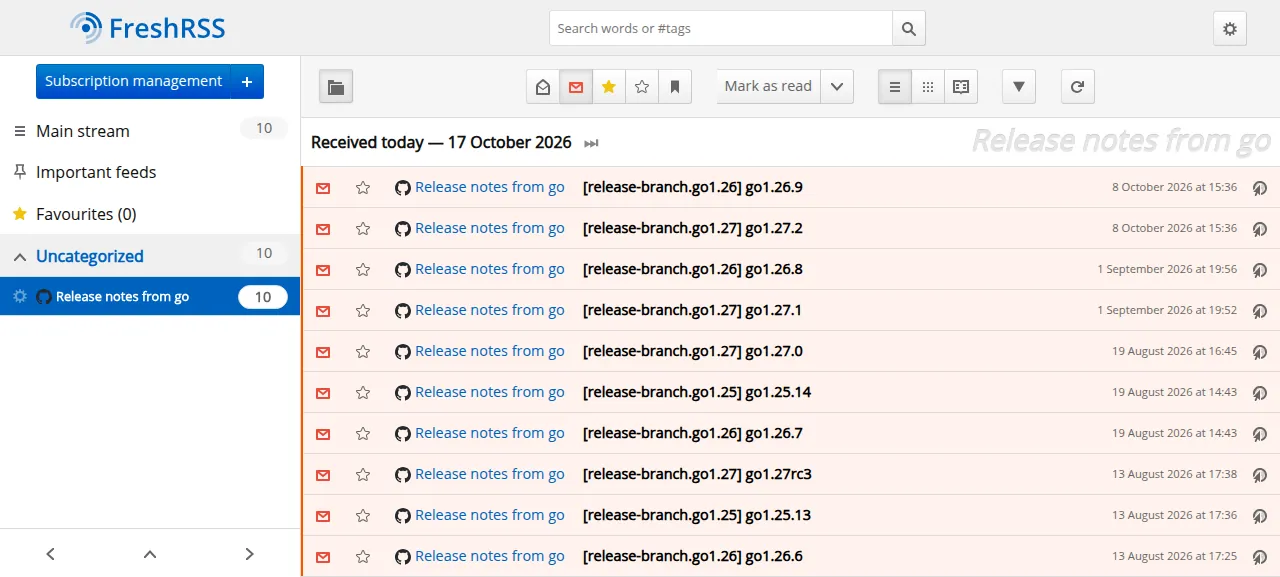Go to next article with right arrow
1280x577 pixels.
250,553
